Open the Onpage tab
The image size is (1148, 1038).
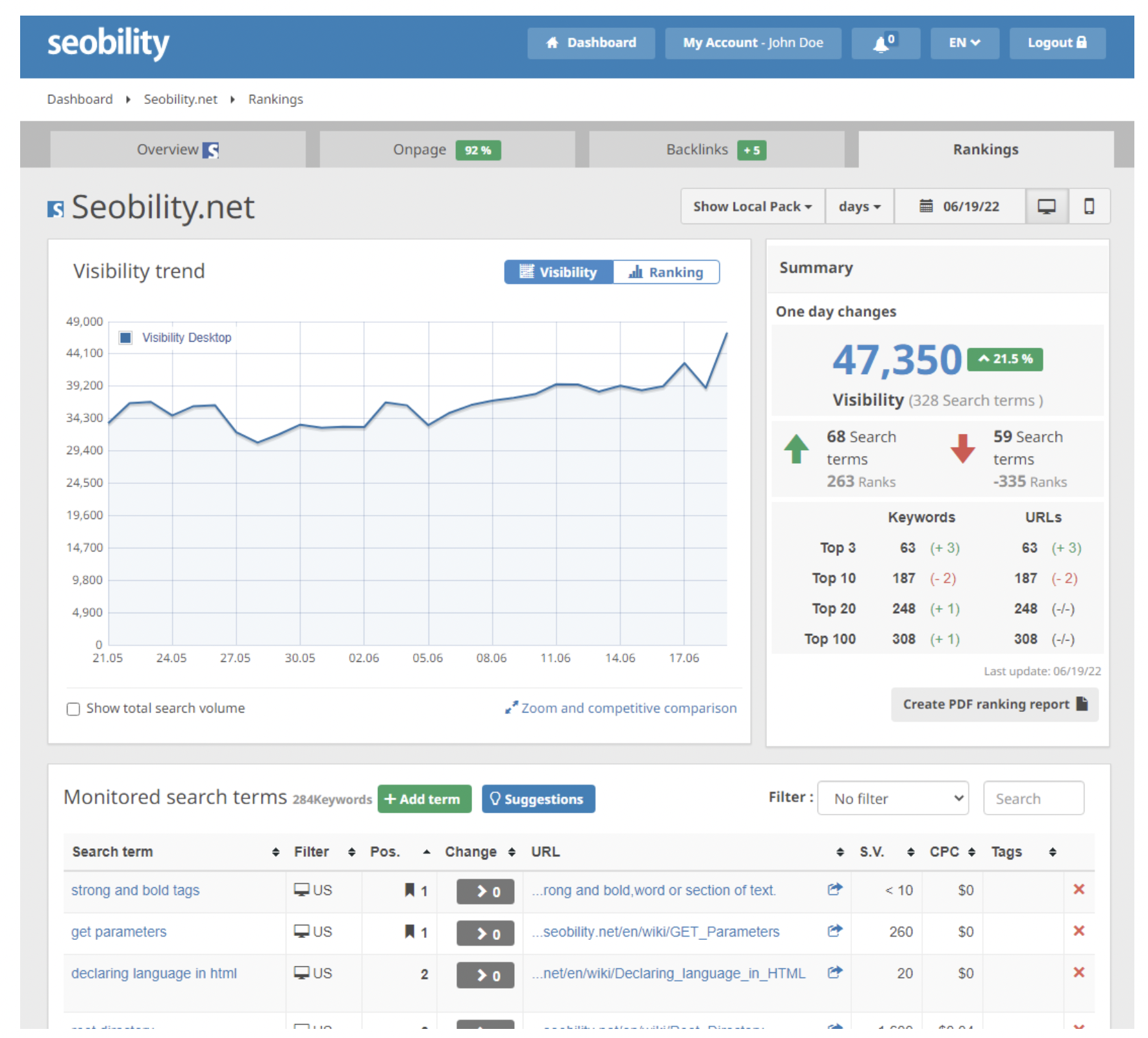(447, 149)
